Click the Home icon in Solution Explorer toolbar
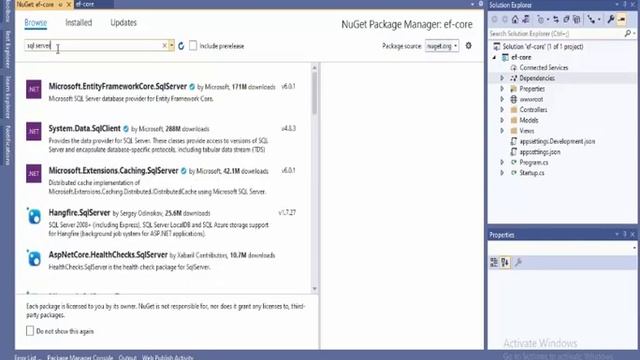 (515, 19)
